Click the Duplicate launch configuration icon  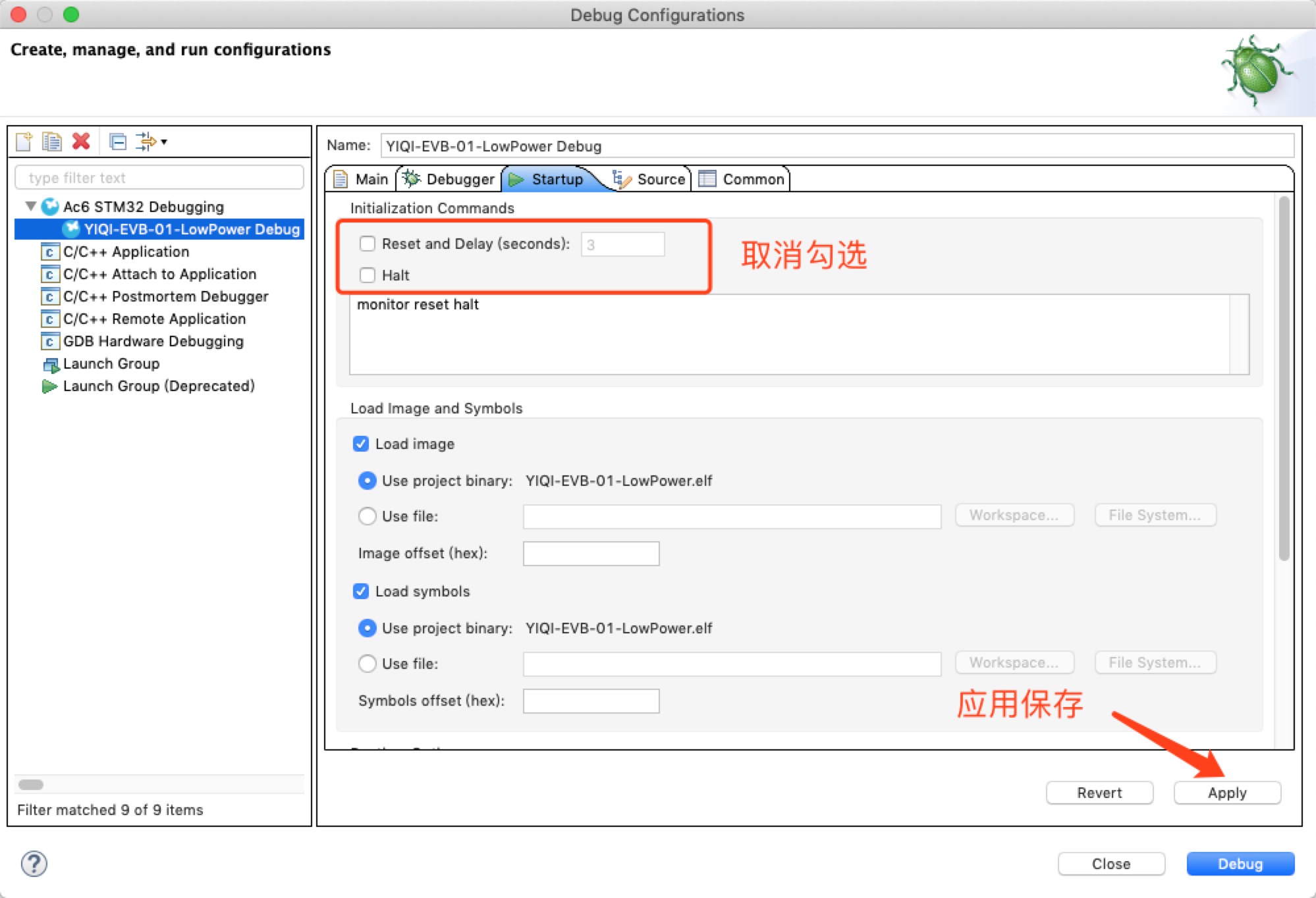[51, 142]
